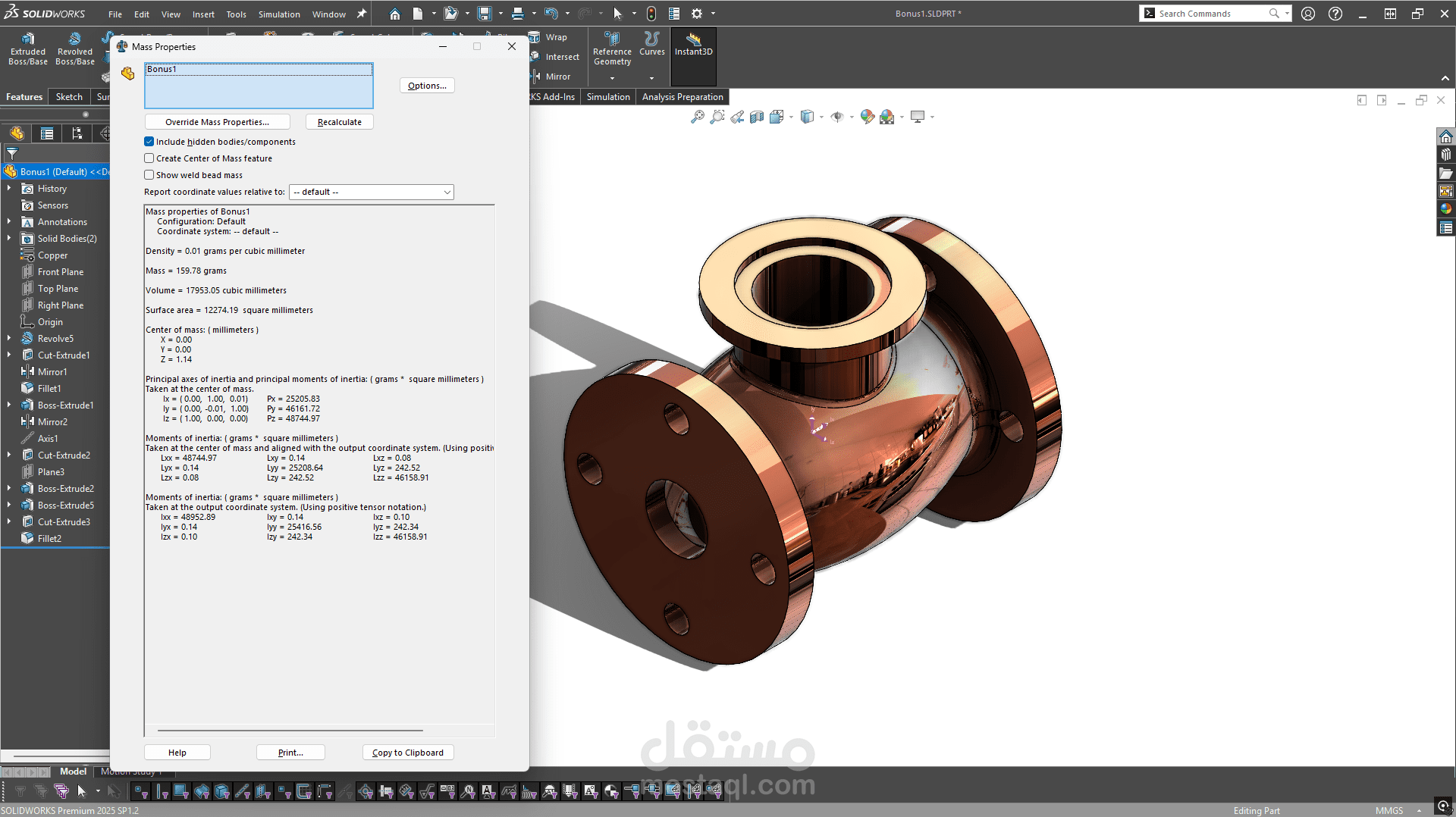Open File Explorer folder in task pane

click(1446, 173)
